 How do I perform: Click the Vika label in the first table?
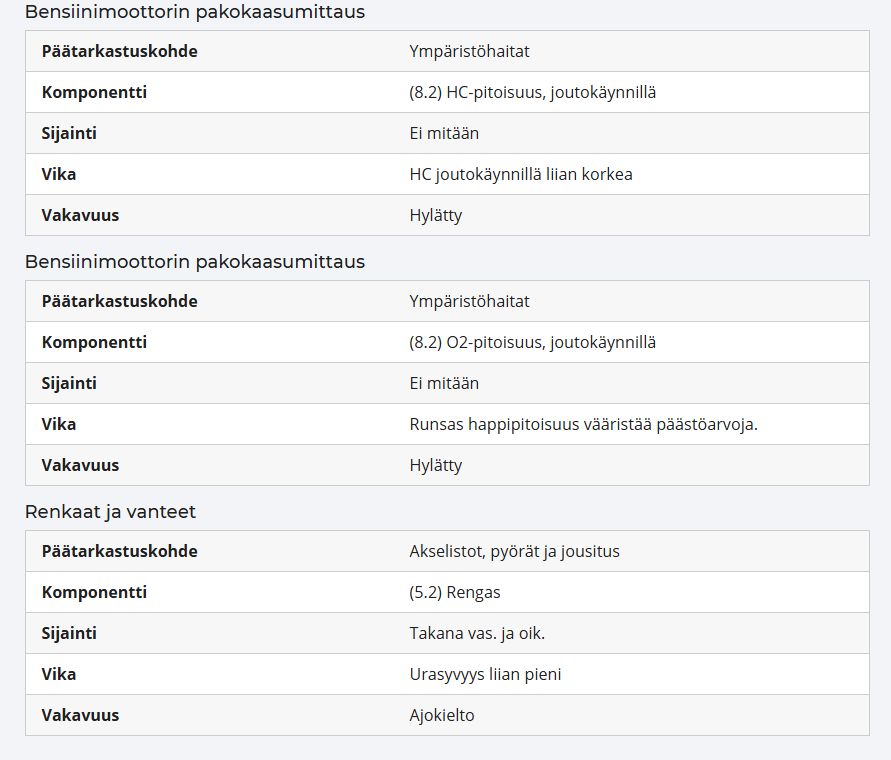(x=59, y=174)
